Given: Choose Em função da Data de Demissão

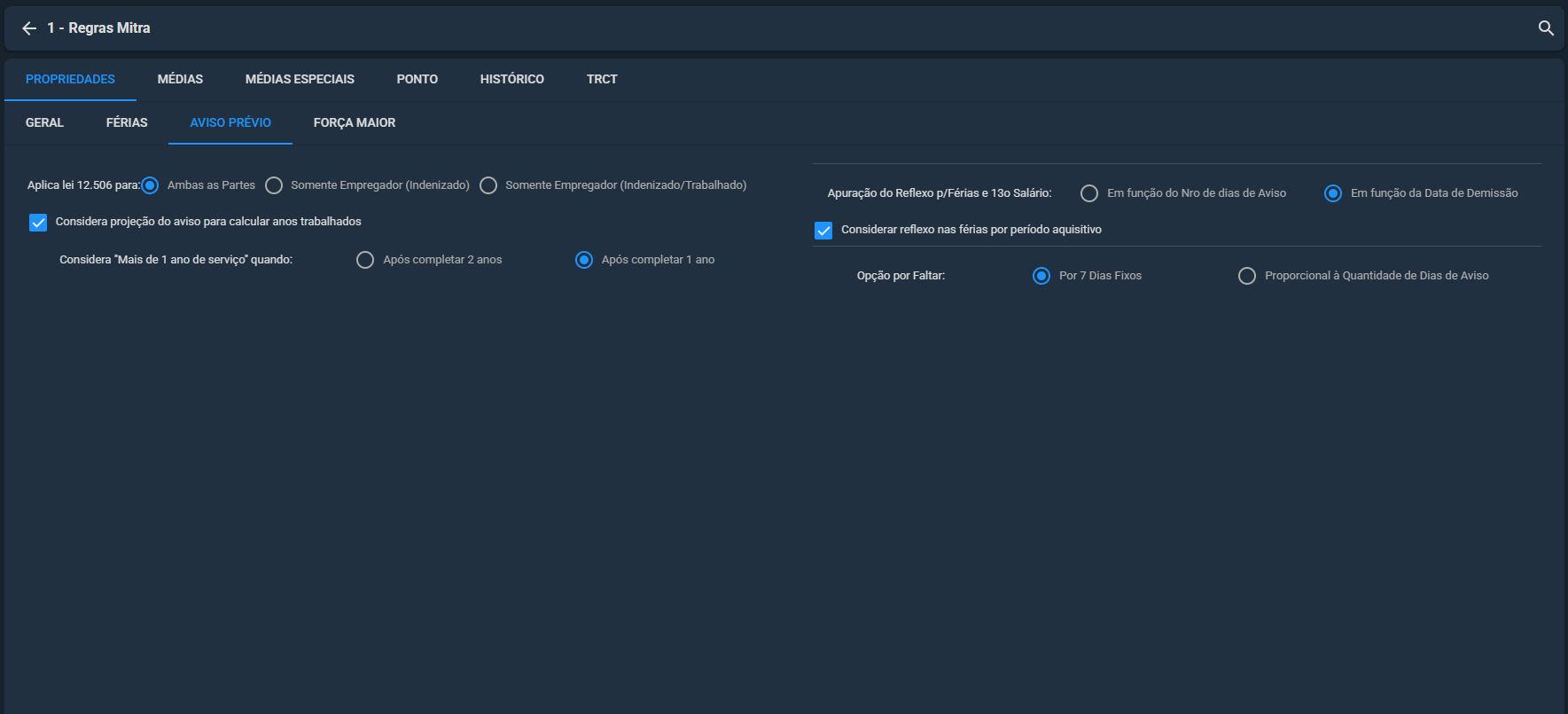Looking at the screenshot, I should pyautogui.click(x=1333, y=193).
